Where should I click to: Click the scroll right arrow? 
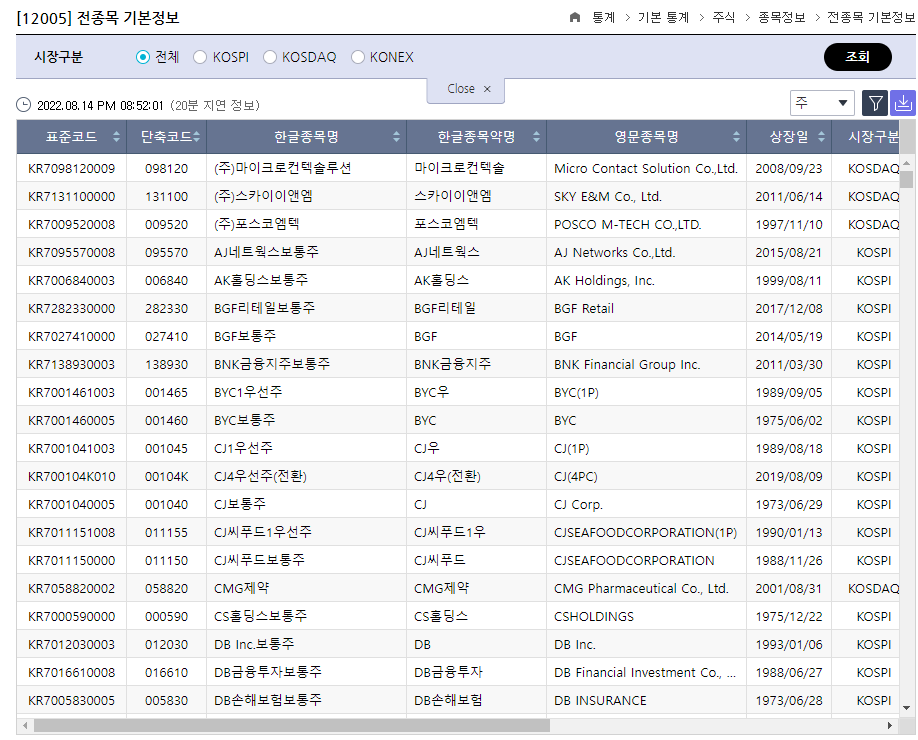tap(889, 726)
